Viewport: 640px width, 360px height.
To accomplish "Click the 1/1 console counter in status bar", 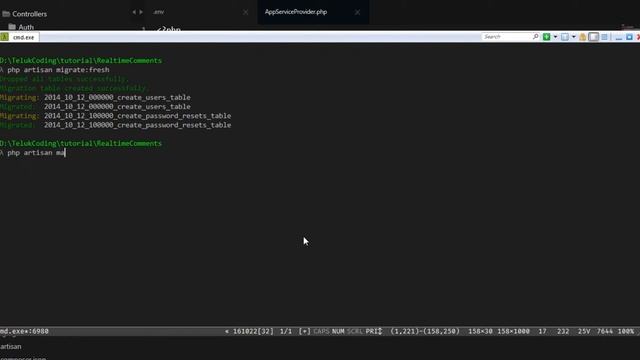I will (286, 331).
